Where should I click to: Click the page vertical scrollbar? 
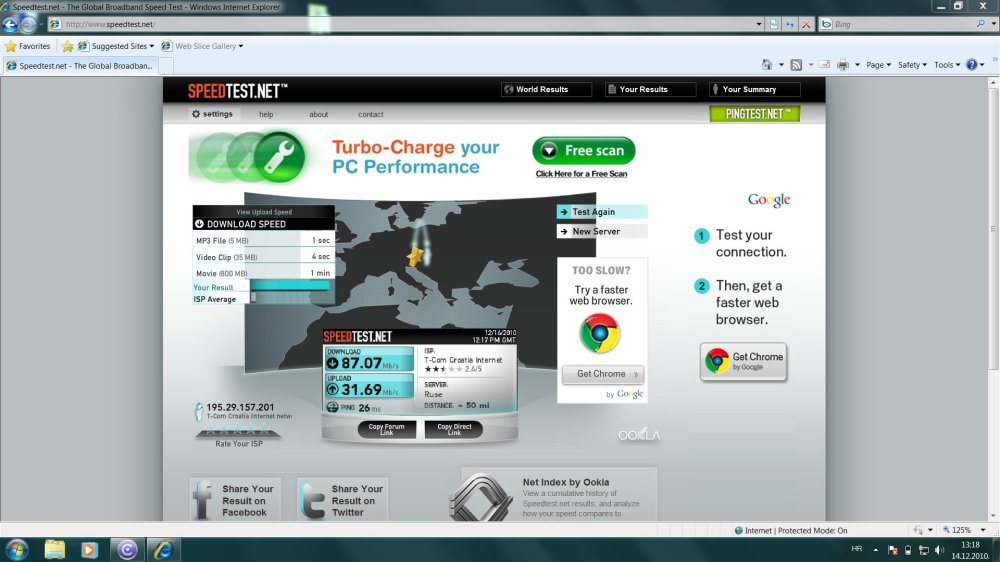pyautogui.click(x=993, y=230)
